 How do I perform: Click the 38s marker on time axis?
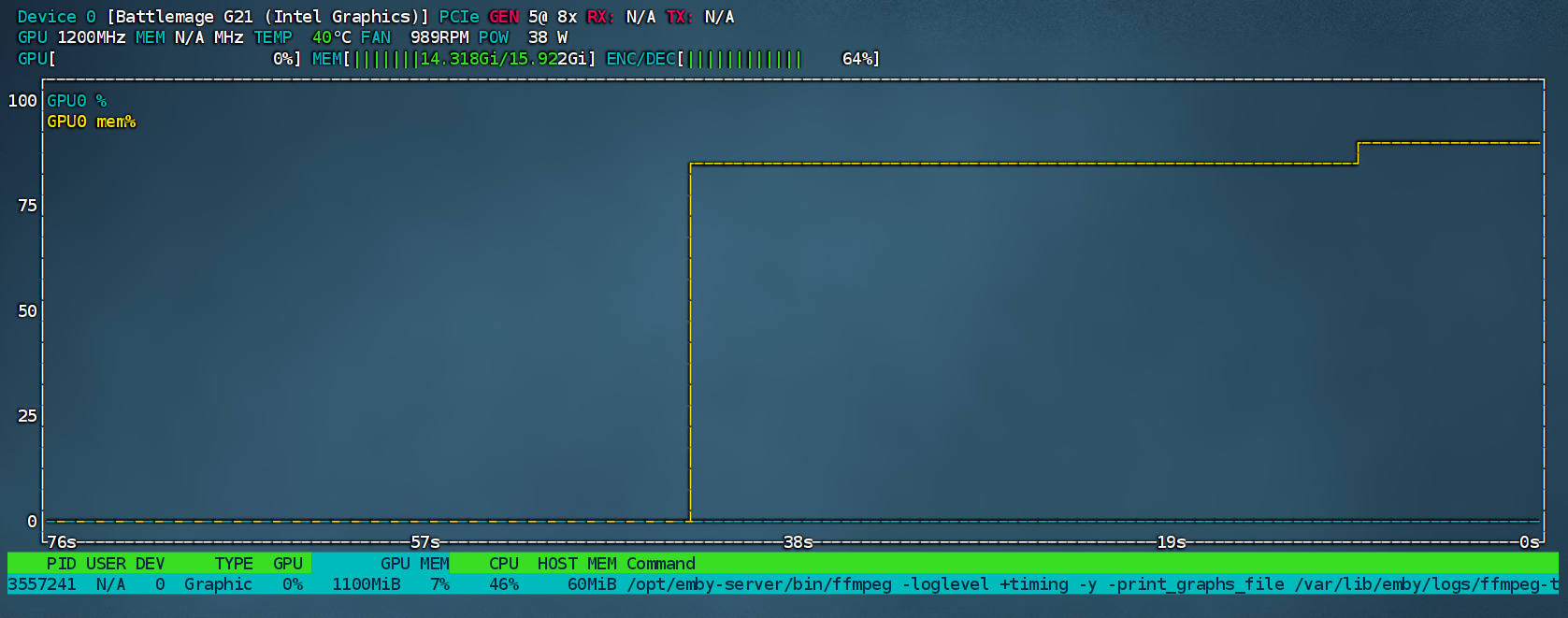point(798,542)
